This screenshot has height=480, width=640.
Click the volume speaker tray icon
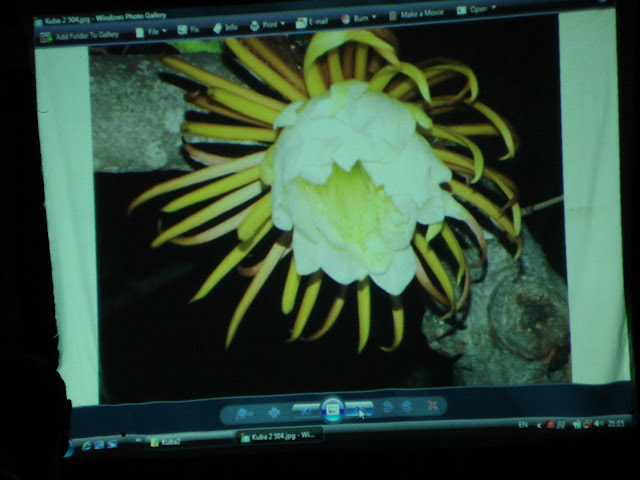point(598,424)
